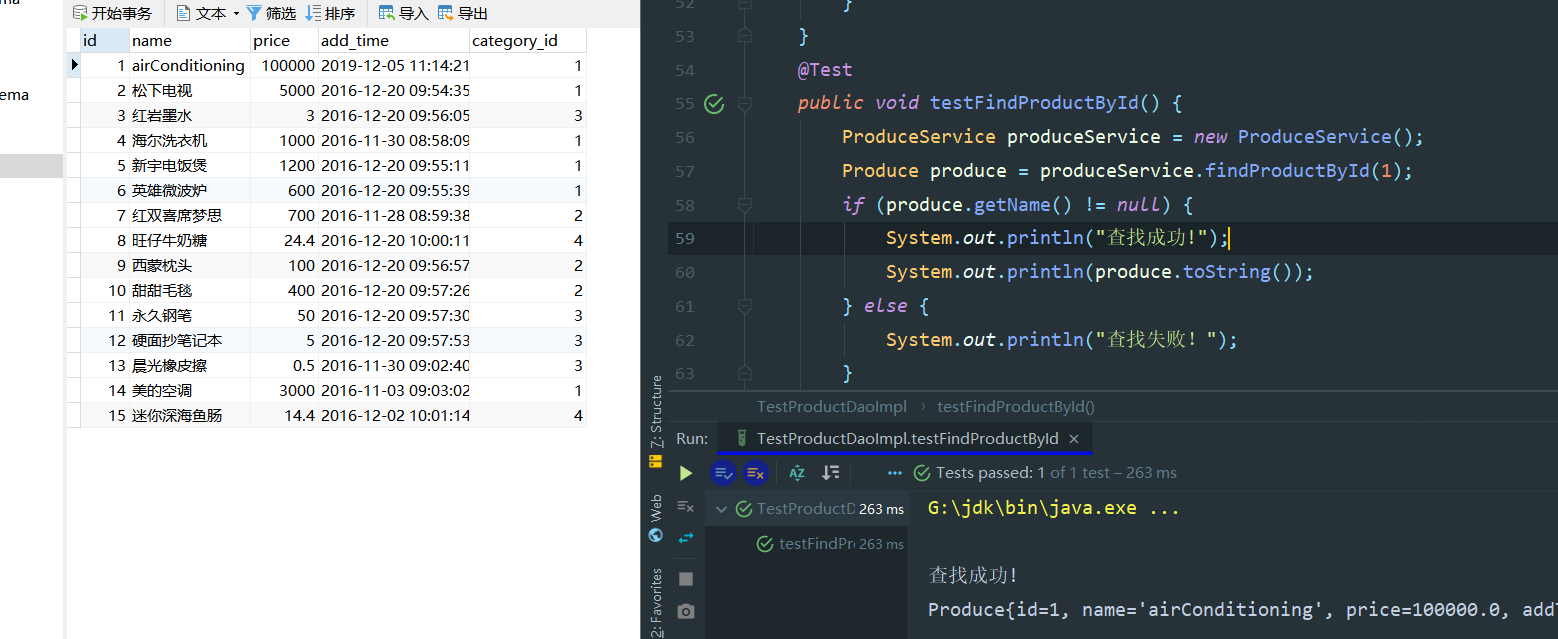The height and width of the screenshot is (639, 1558).
Task: Open the 2: Favorites side tab
Action: click(656, 602)
